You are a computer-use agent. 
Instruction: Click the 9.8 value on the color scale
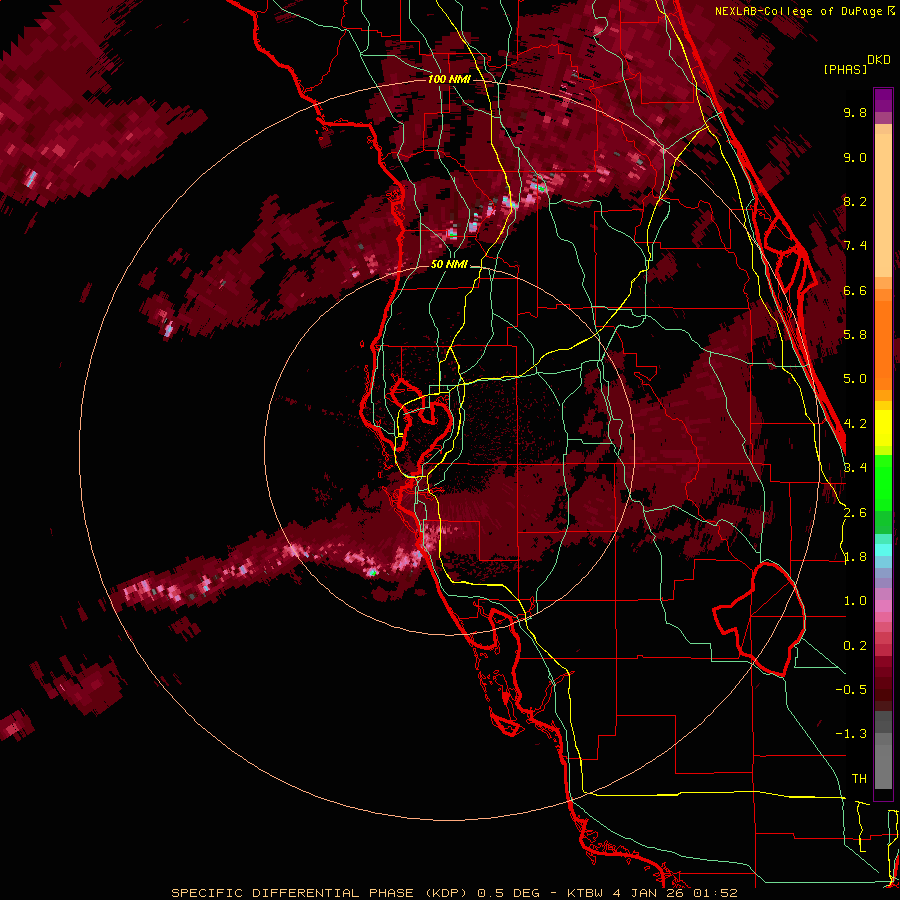(x=855, y=112)
